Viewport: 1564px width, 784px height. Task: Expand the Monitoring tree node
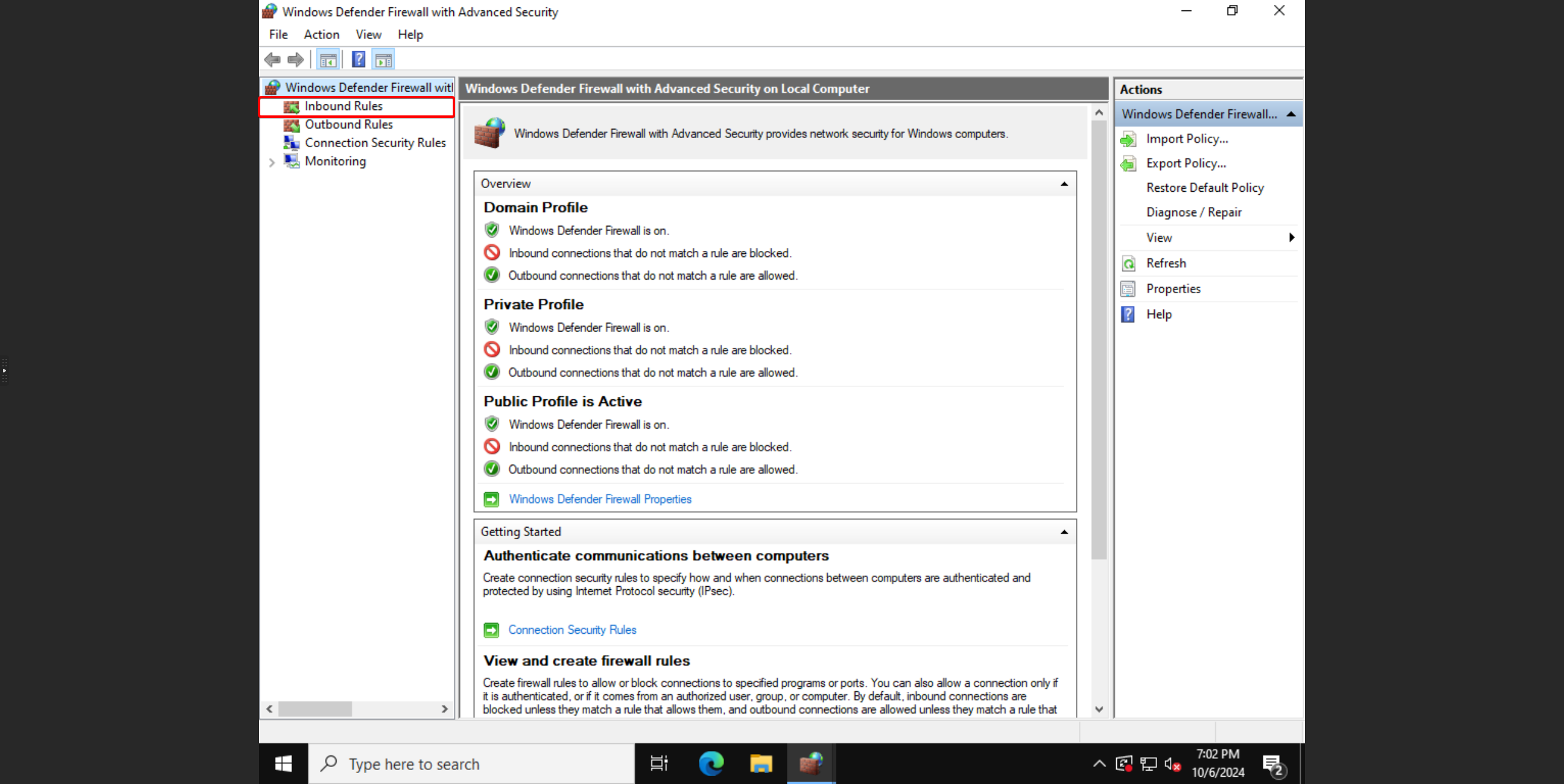[272, 162]
